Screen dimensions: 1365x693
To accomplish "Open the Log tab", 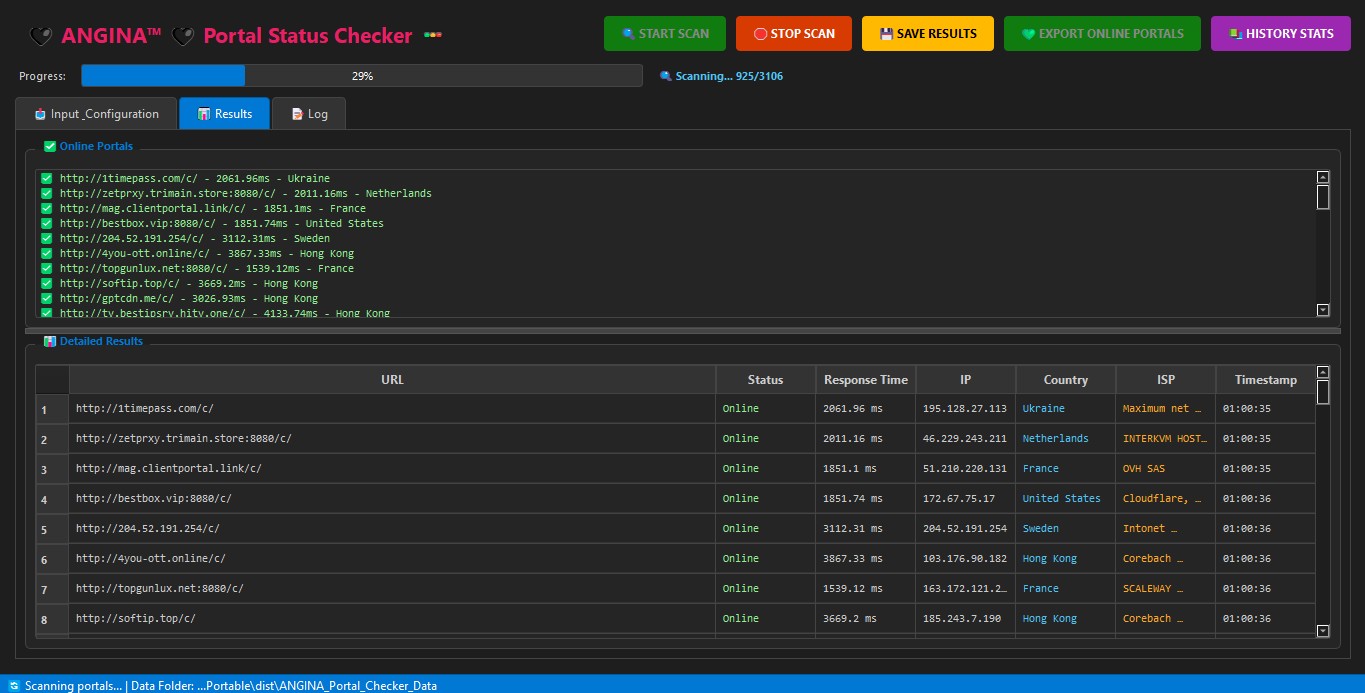I will click(x=309, y=114).
